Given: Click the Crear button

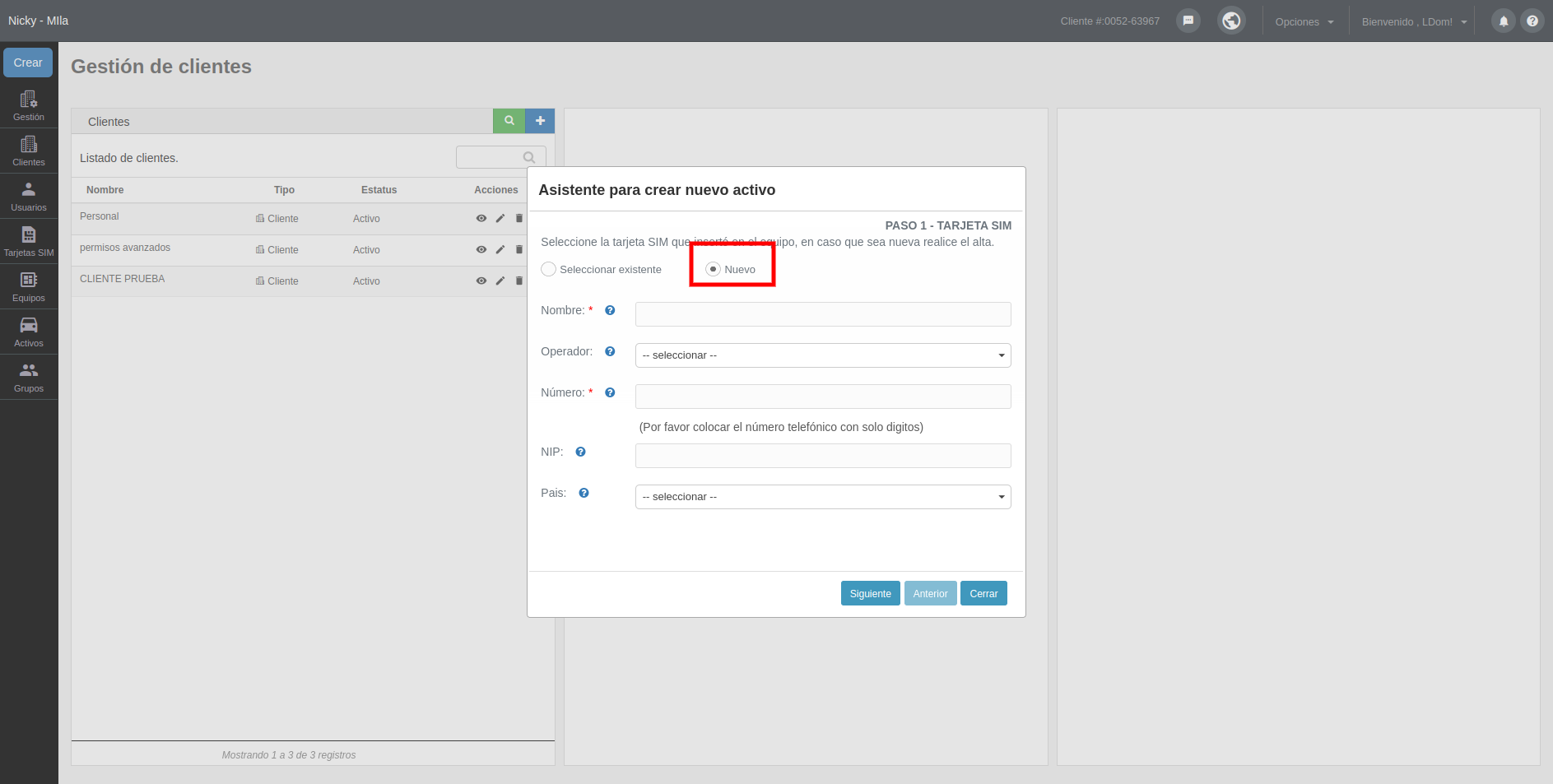Looking at the screenshot, I should (28, 63).
